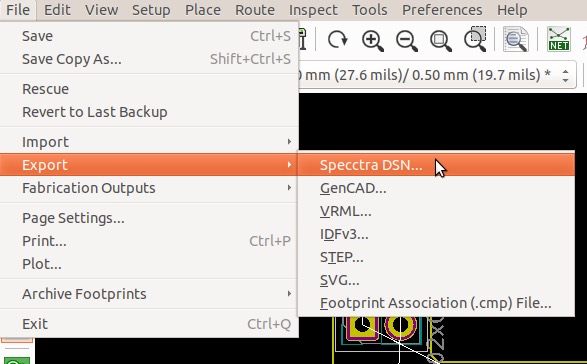Click the Zoom in icon

click(372, 40)
